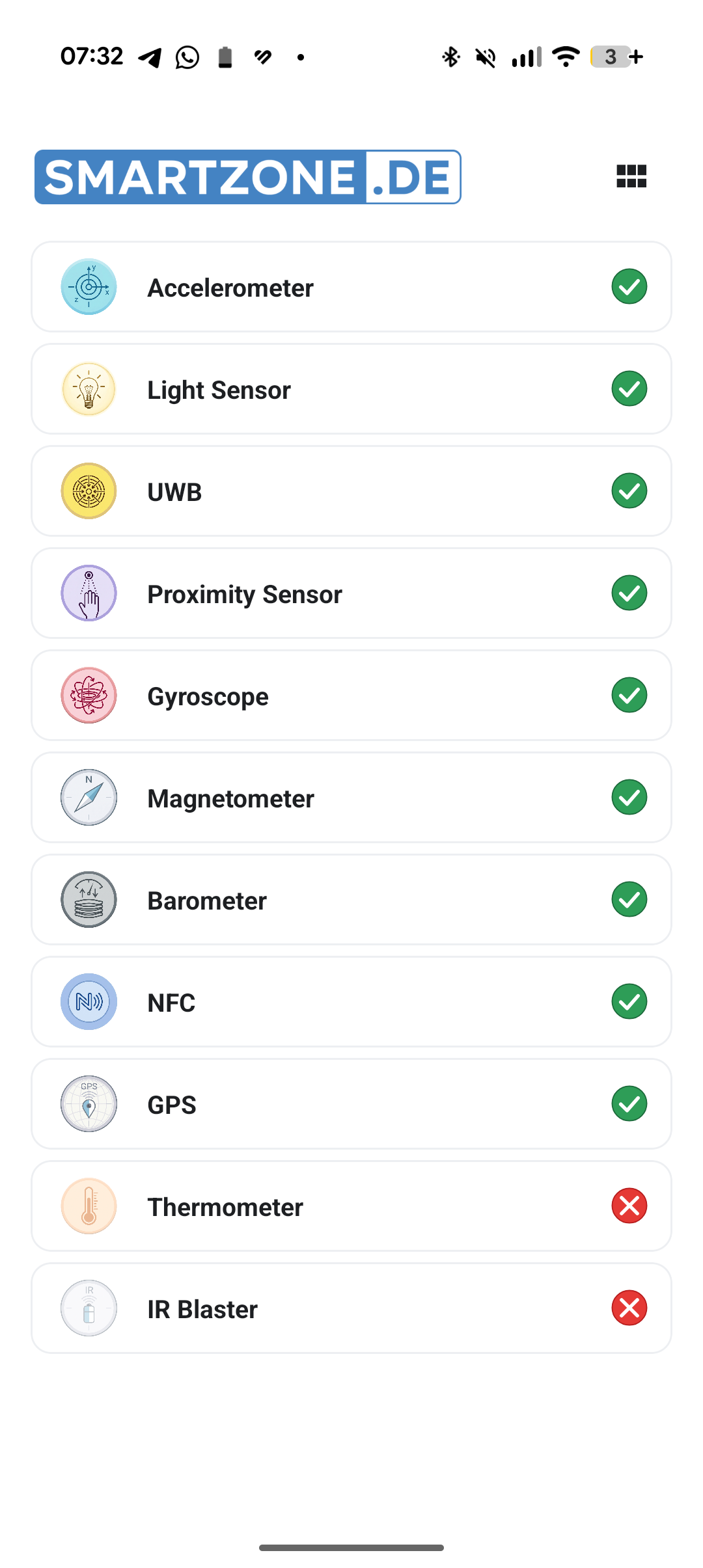Tap the GPS globe icon
This screenshot has height=1568, width=703.
tap(89, 1104)
